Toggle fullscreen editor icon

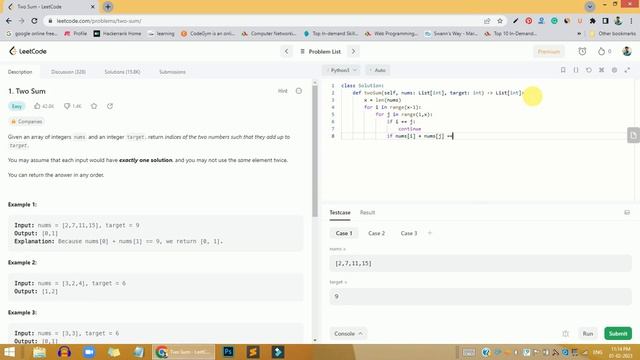[x=627, y=70]
